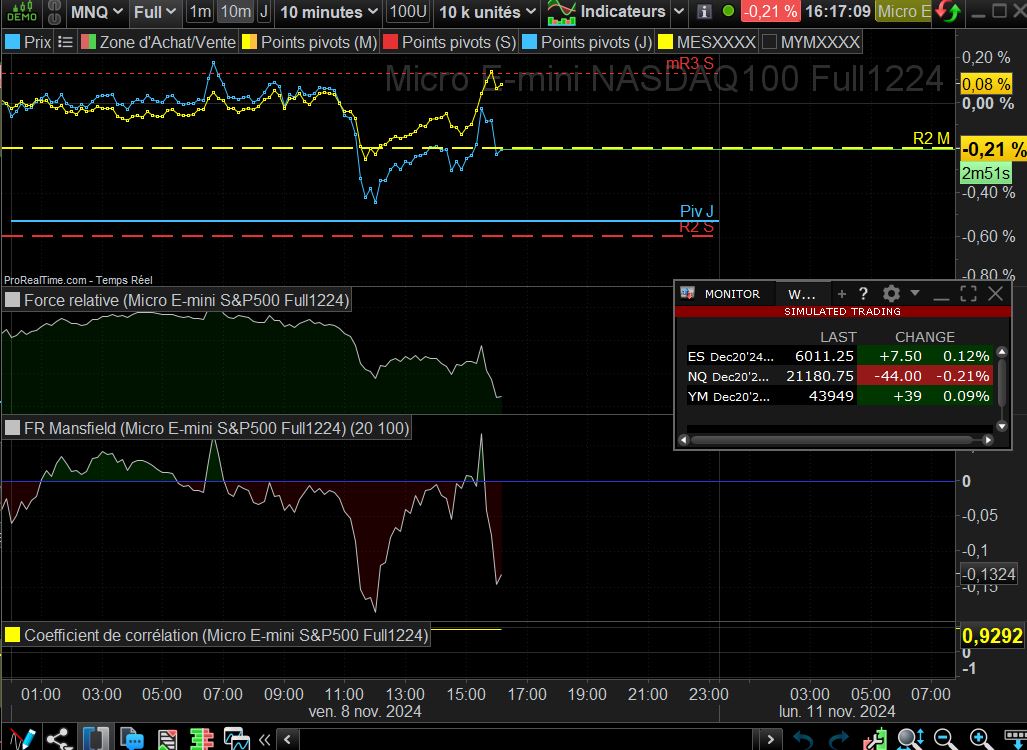This screenshot has height=750, width=1027.
Task: Click the Points pivots (M) legend item
Action: (310, 43)
